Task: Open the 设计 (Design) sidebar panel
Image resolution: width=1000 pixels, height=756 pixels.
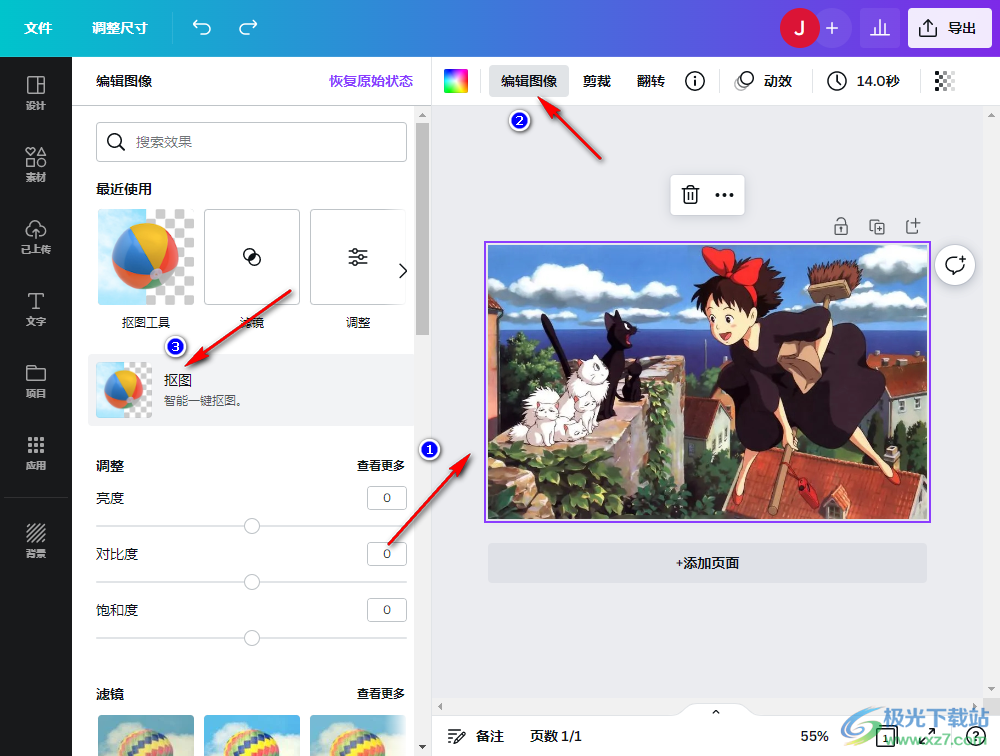Action: 36,93
